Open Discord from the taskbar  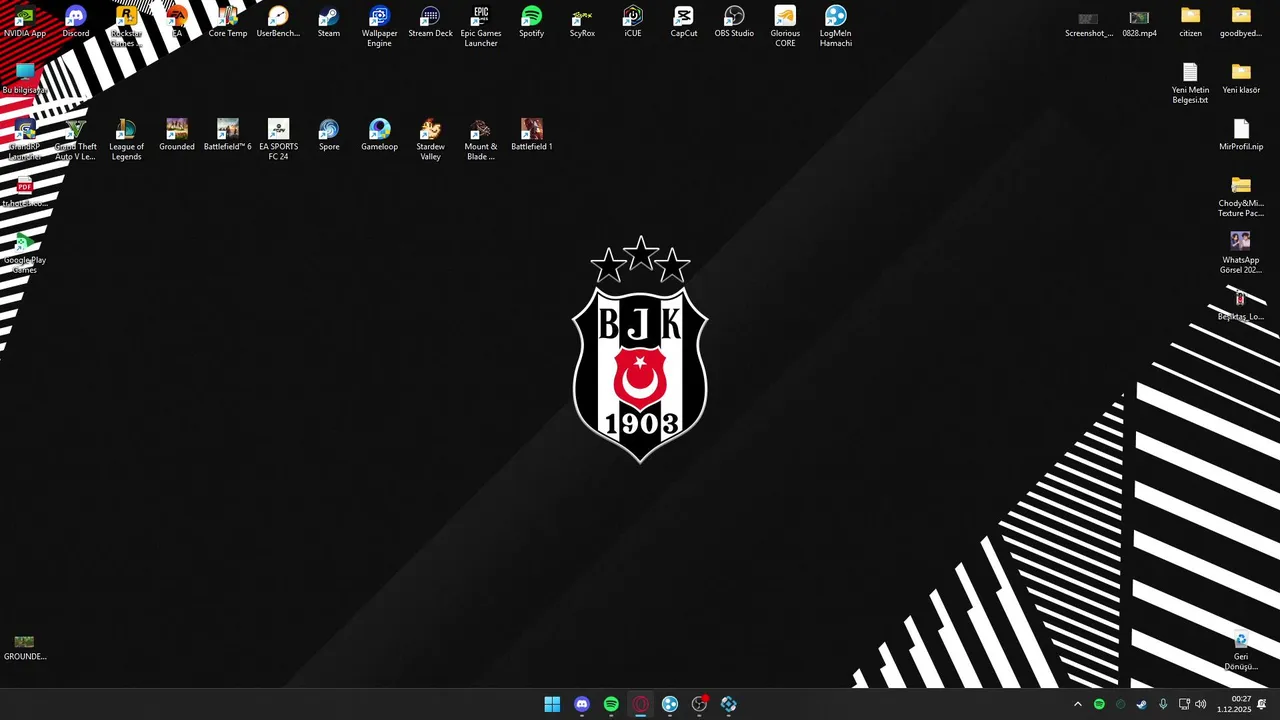[x=582, y=704]
